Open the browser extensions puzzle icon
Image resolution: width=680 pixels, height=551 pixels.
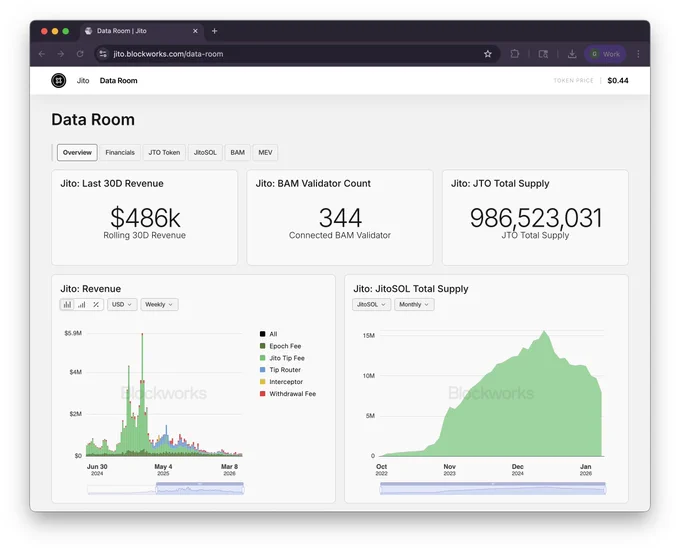(x=515, y=54)
